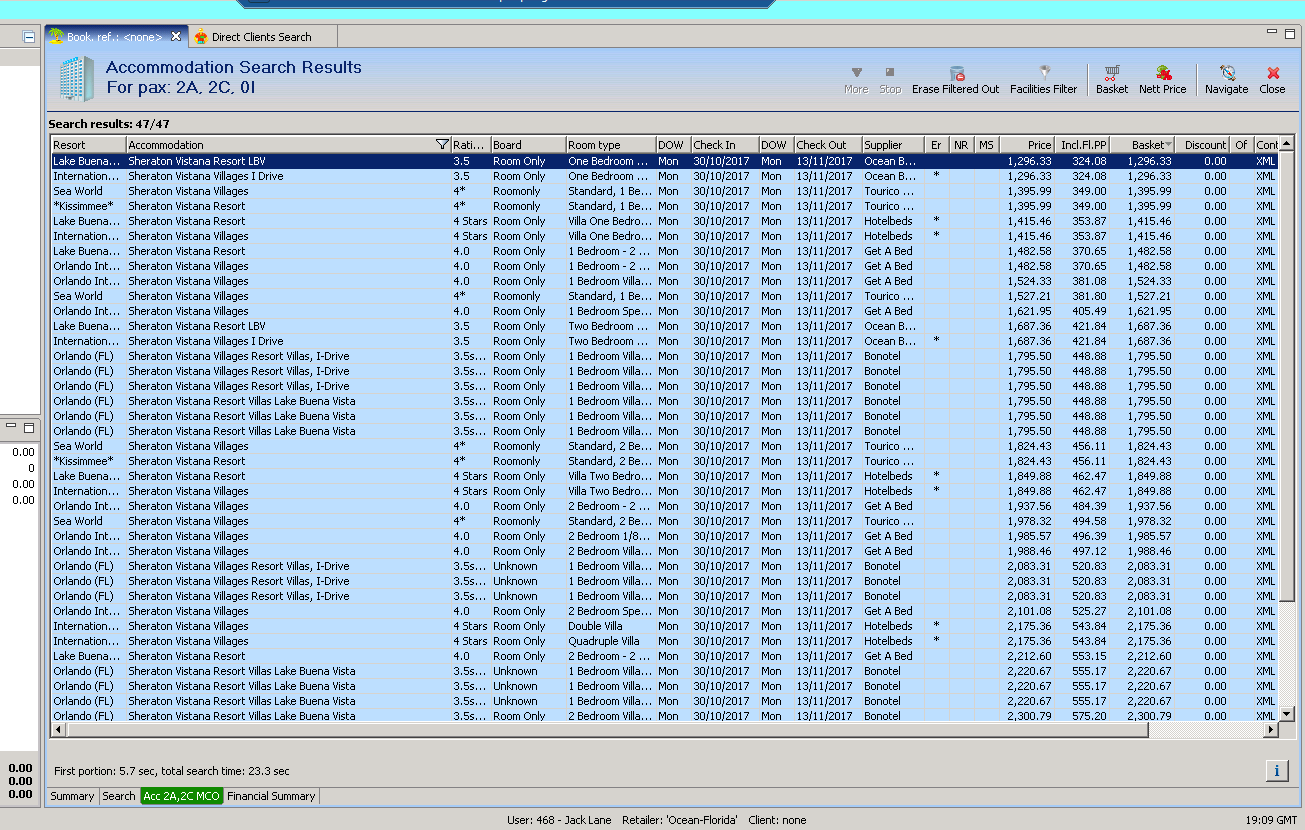This screenshot has width=1305, height=830.
Task: Sort by the Rating column header
Action: [470, 145]
